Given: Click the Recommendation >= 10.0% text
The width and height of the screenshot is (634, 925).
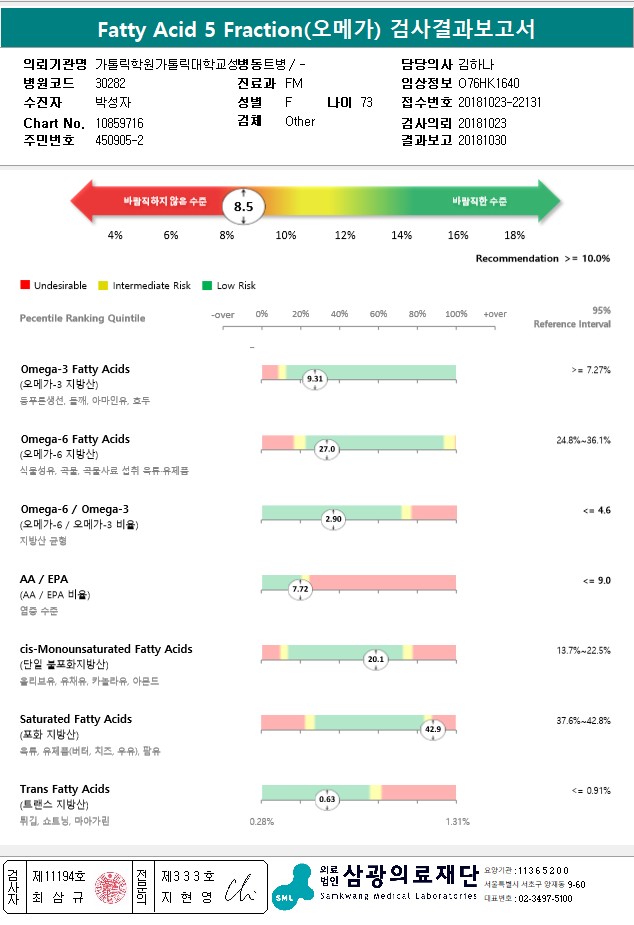Looking at the screenshot, I should point(543,258).
